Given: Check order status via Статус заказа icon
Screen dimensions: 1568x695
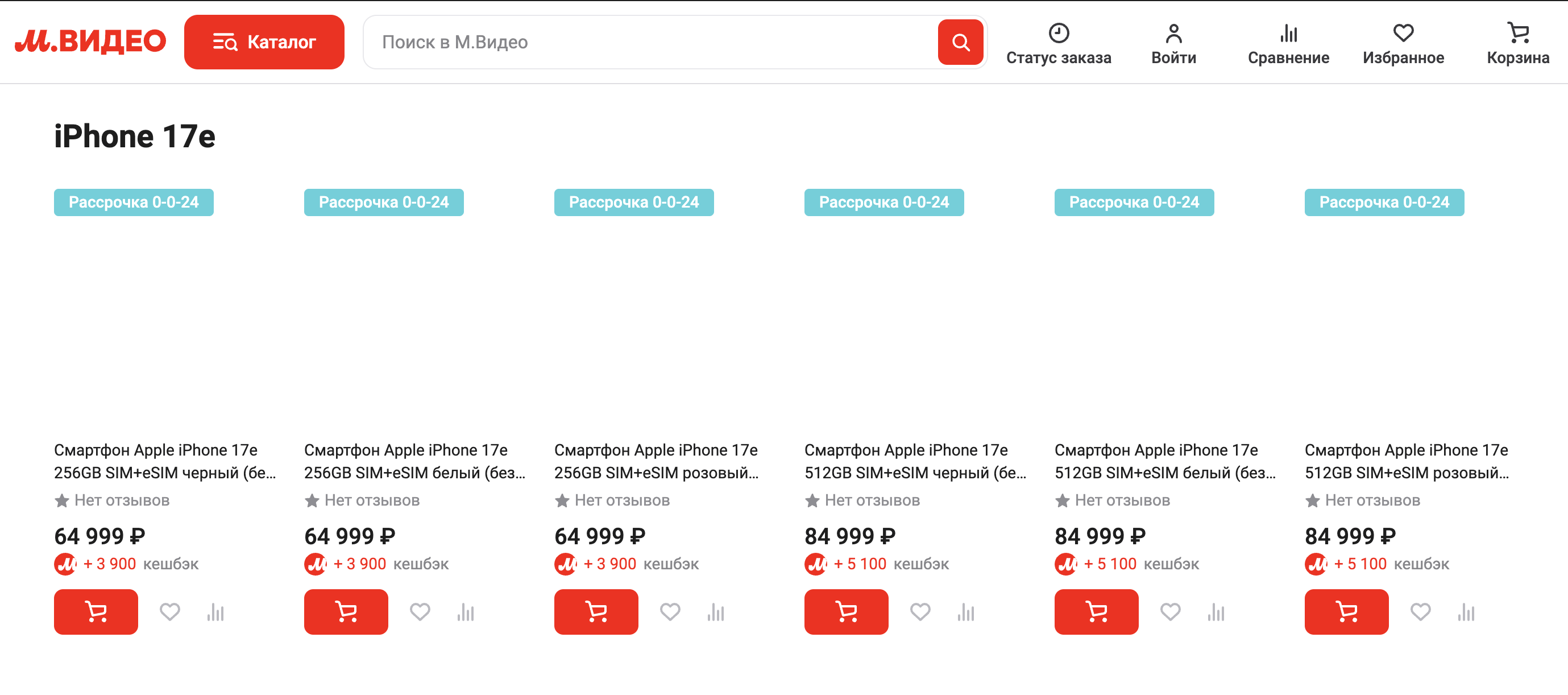Looking at the screenshot, I should point(1059,34).
